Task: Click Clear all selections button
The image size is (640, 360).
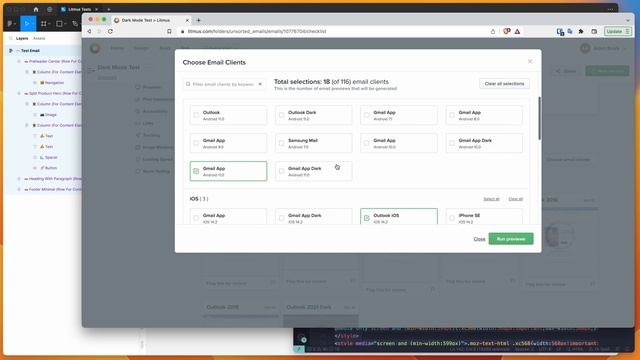Action: coord(504,84)
